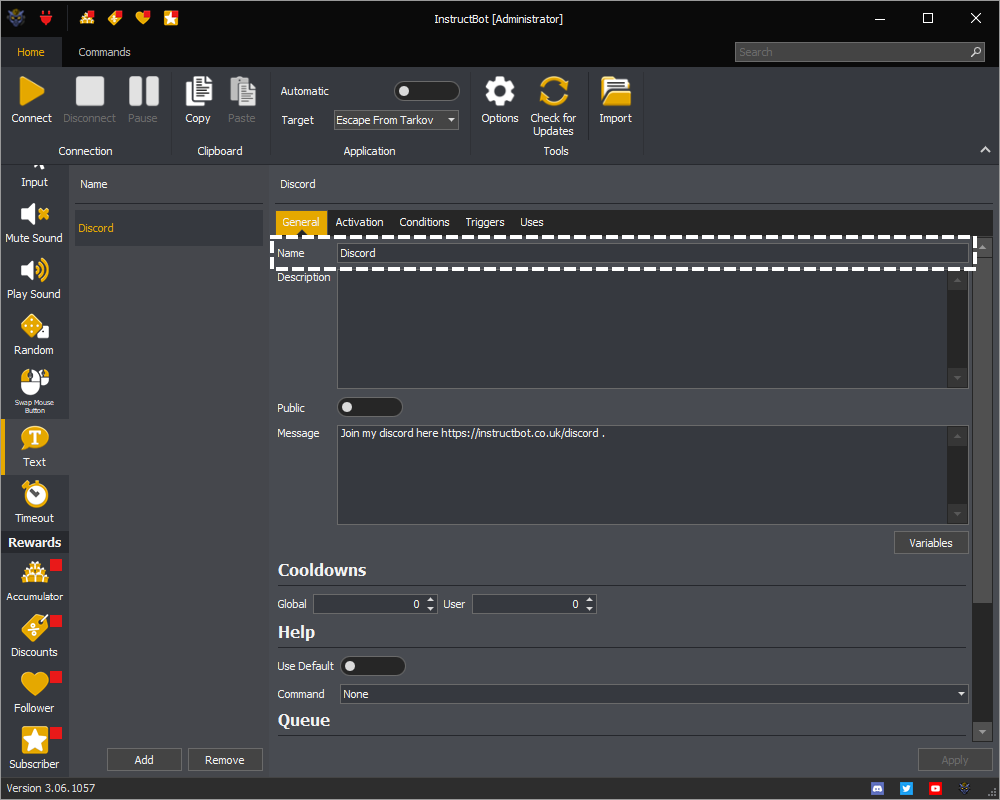Open the Discord link in status bar
1000x800 pixels.
[x=878, y=788]
